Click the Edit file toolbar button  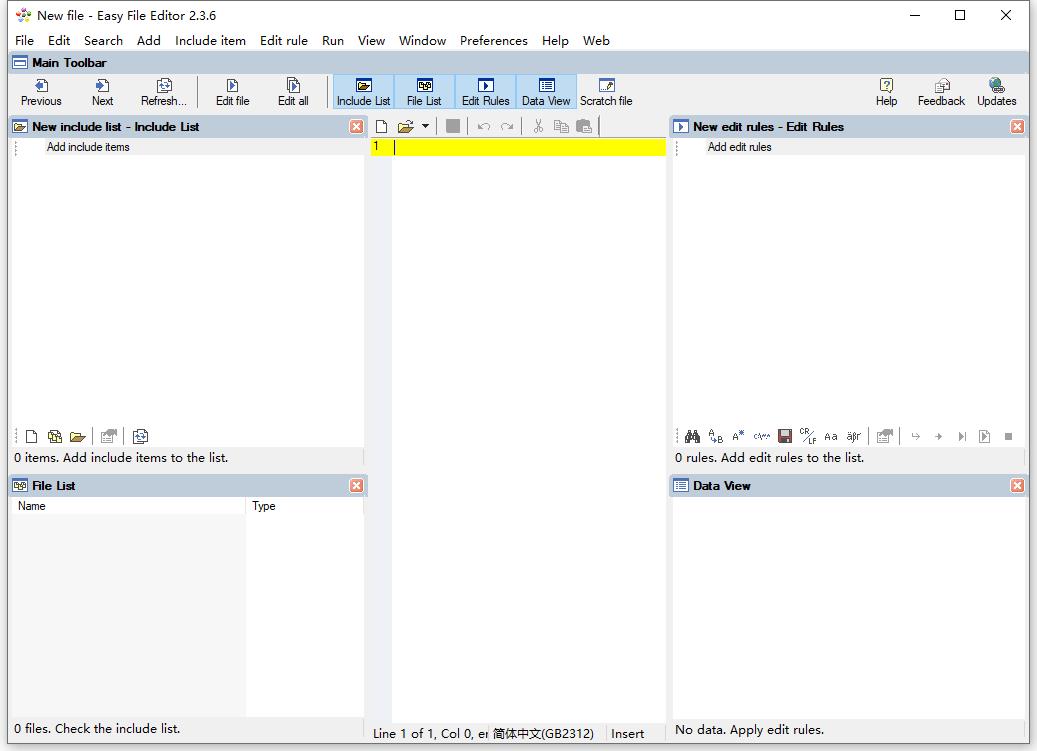(232, 93)
